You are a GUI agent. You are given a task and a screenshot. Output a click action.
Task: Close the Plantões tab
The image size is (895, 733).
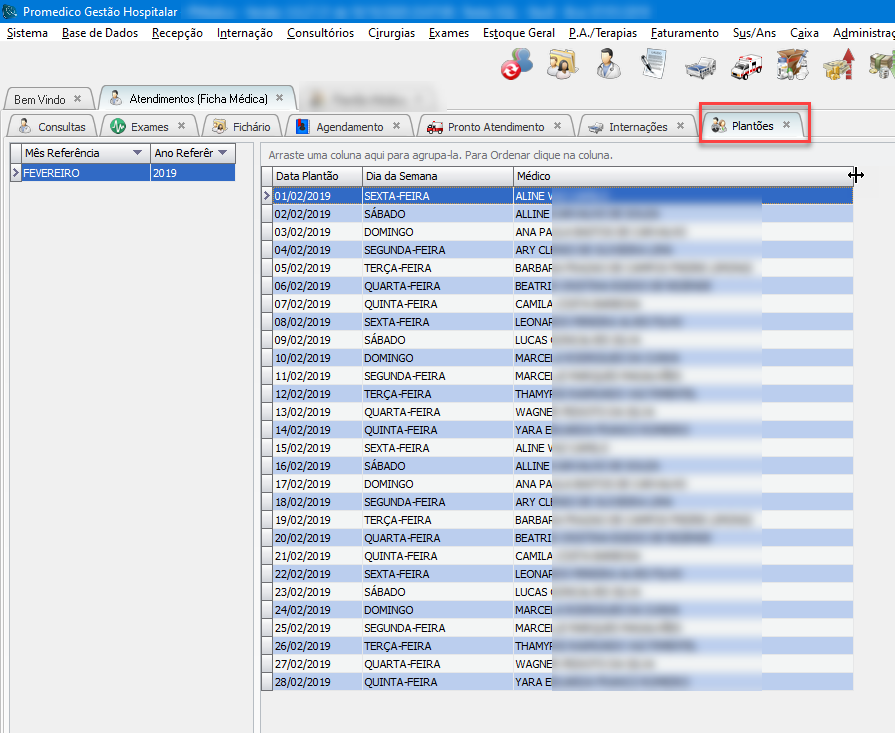[786, 125]
